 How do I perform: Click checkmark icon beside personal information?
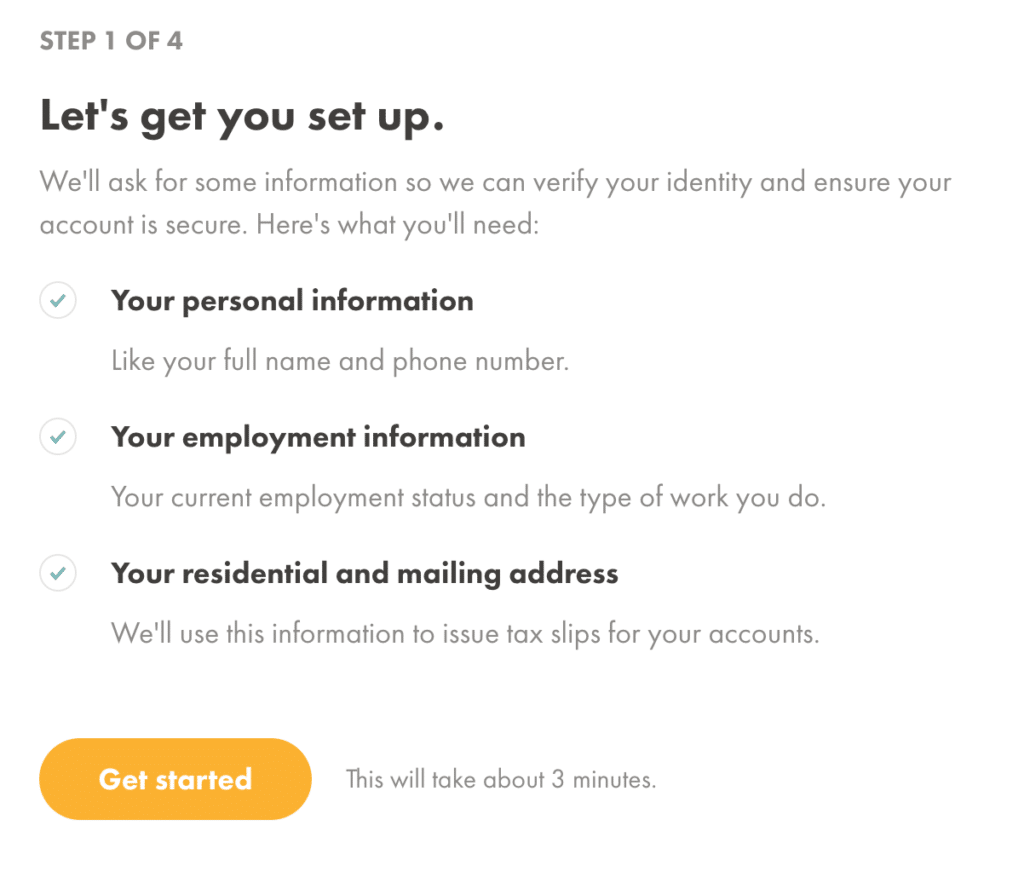point(58,301)
